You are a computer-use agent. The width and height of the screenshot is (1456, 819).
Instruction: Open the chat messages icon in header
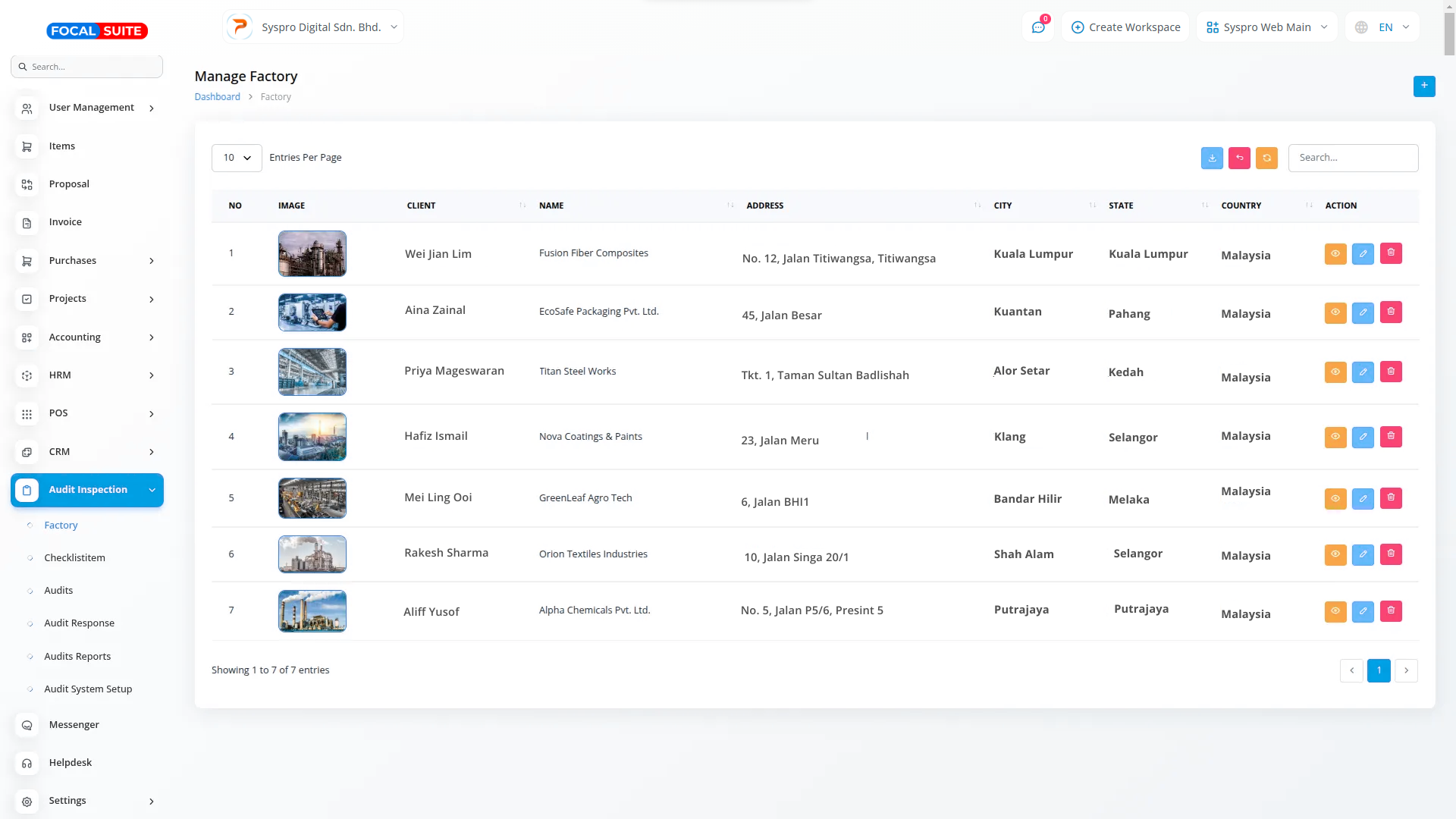pos(1038,27)
